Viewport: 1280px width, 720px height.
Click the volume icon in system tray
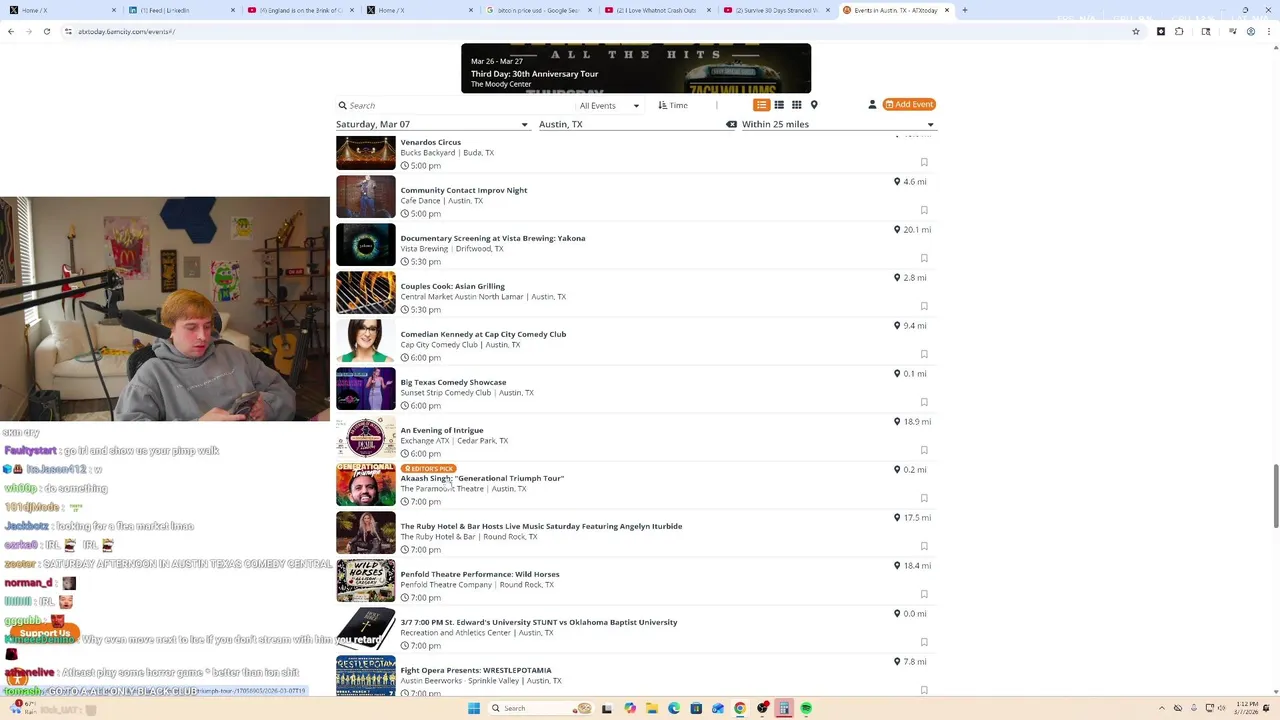click(x=1222, y=708)
